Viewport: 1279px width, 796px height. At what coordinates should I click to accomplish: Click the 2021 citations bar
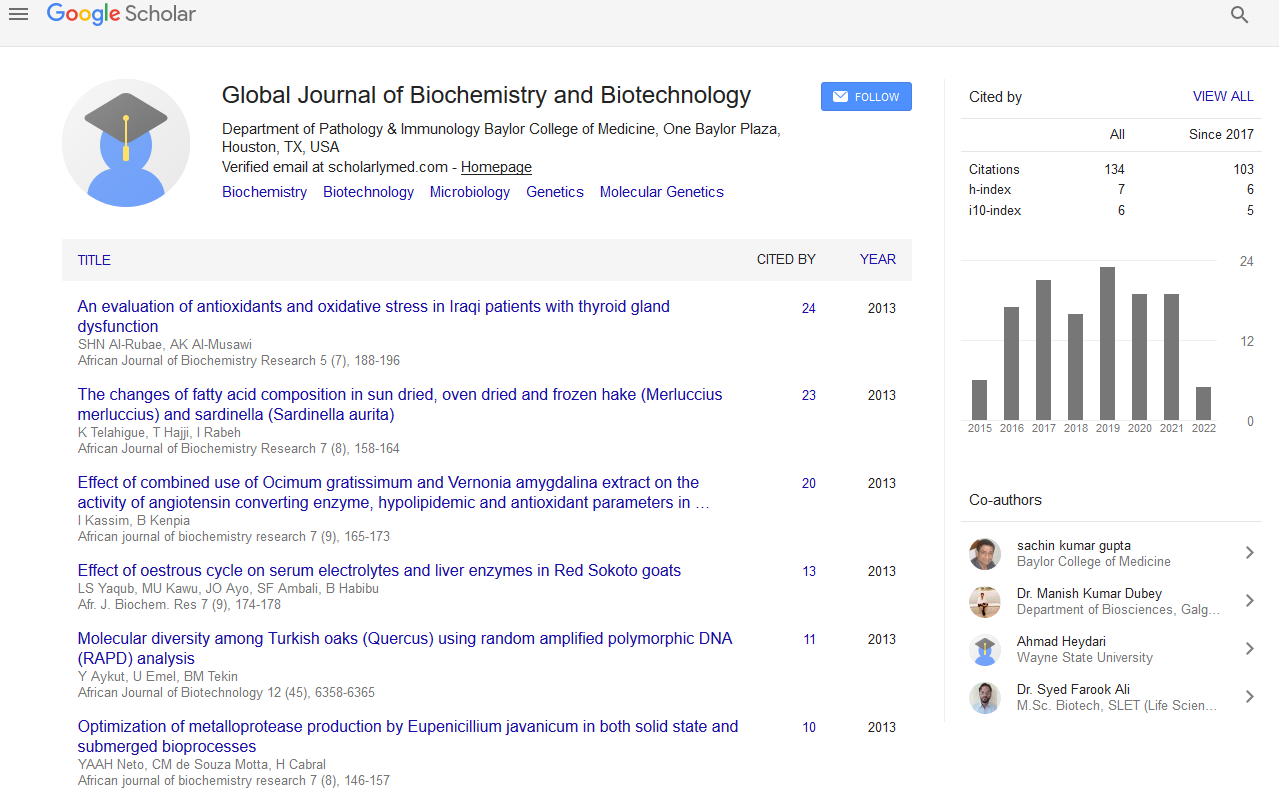coord(1172,357)
